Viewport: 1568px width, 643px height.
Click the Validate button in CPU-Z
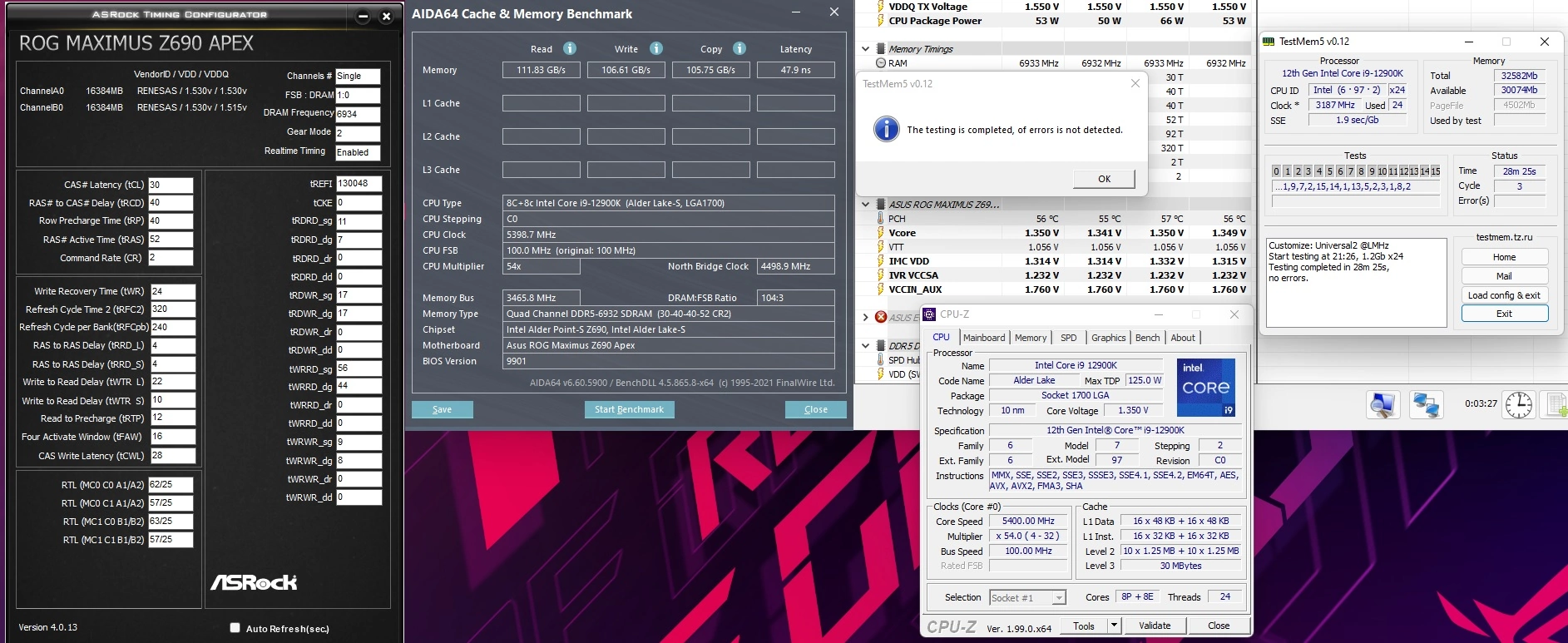pyautogui.click(x=1155, y=626)
